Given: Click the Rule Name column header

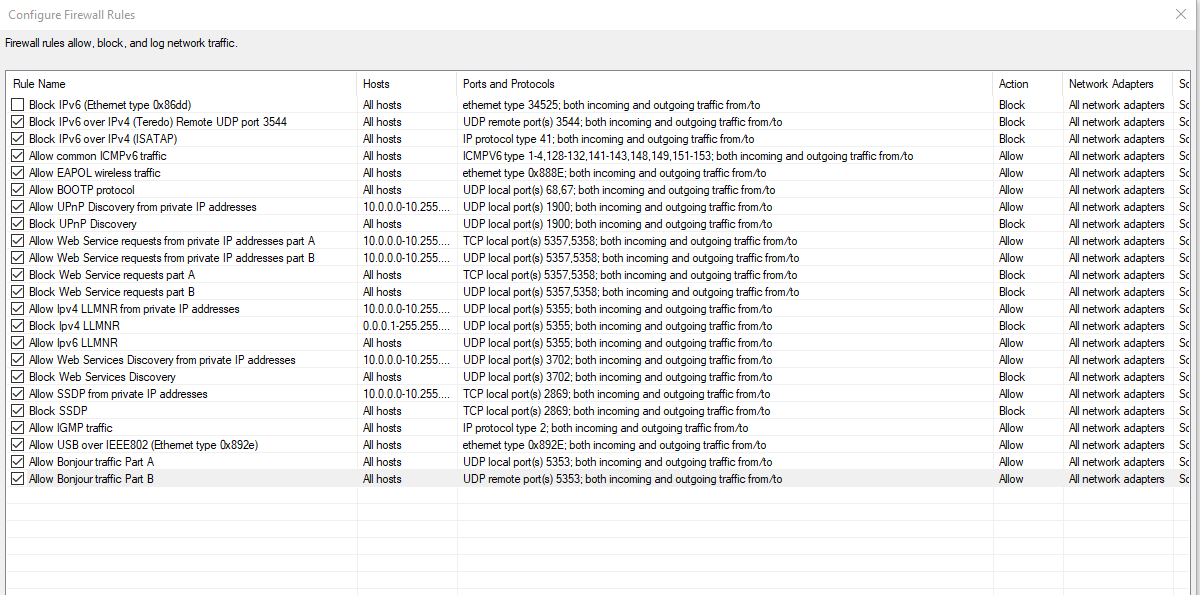Looking at the screenshot, I should click(40, 84).
